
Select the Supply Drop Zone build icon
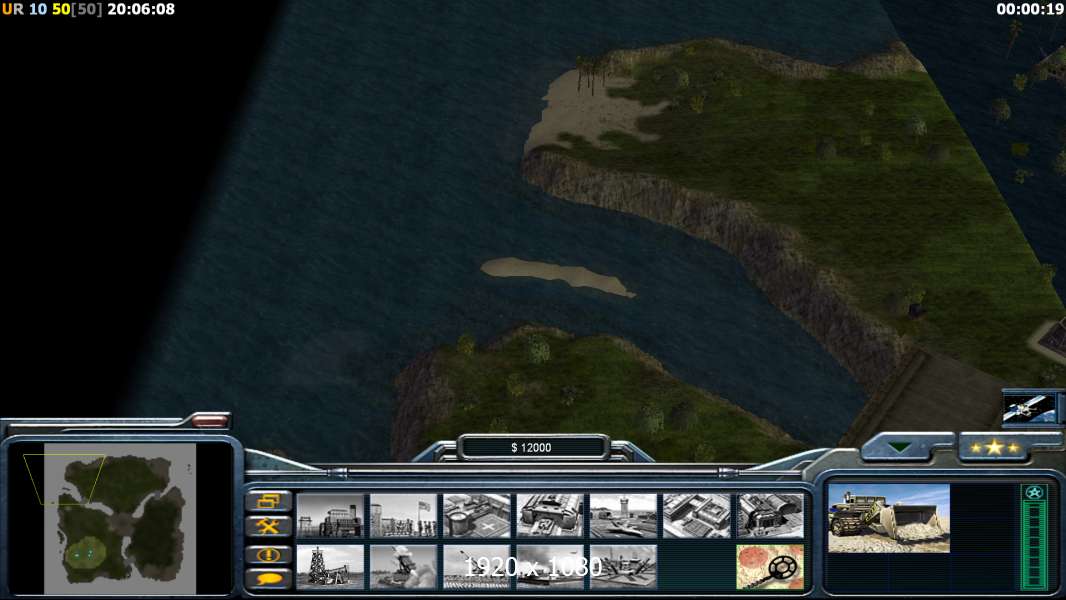pos(771,516)
